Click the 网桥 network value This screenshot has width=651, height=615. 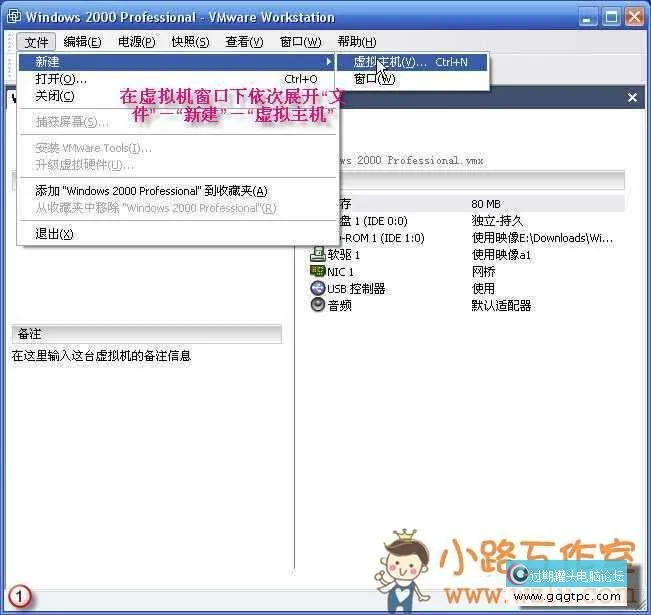point(484,272)
